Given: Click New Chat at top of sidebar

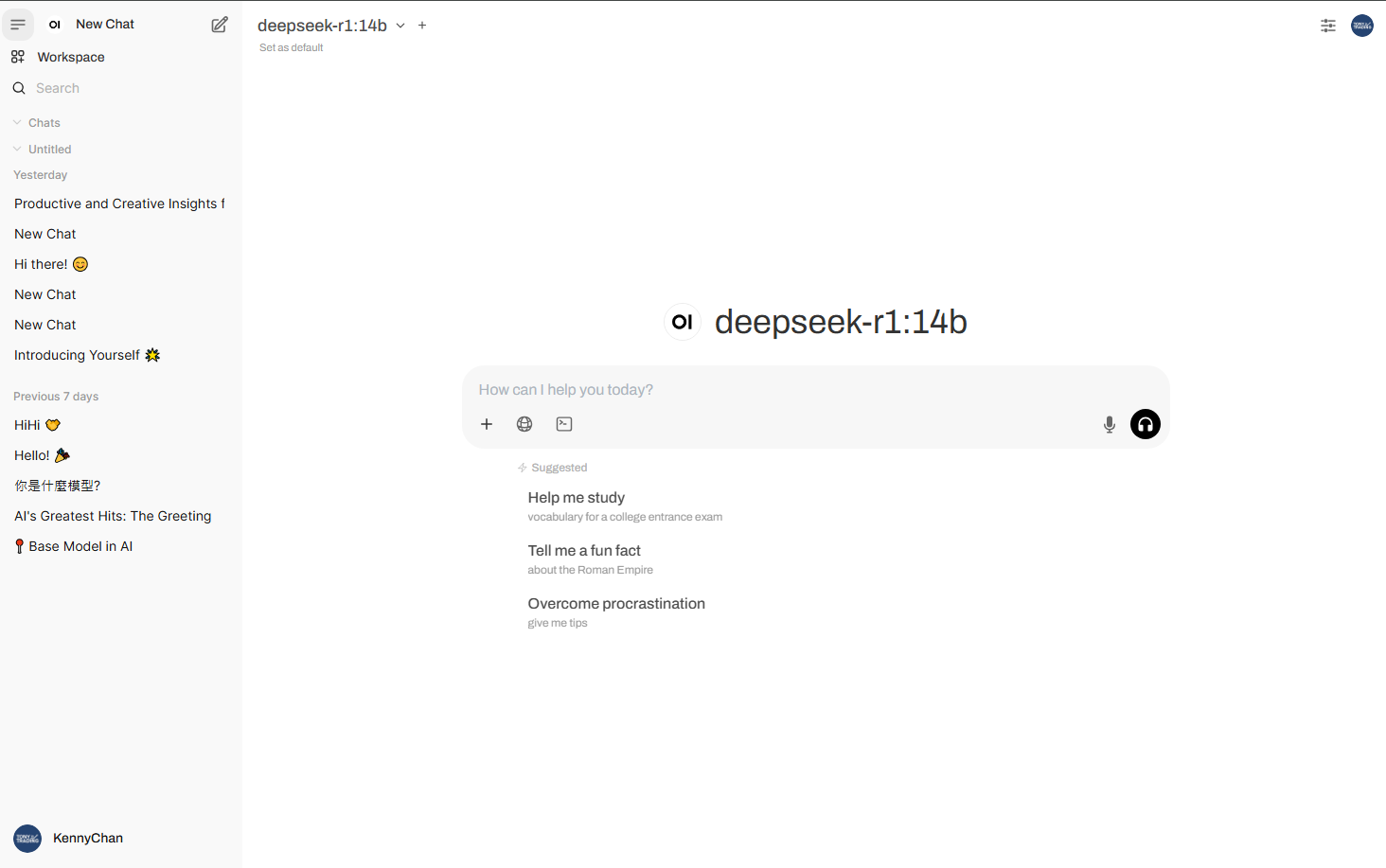Looking at the screenshot, I should (x=105, y=25).
